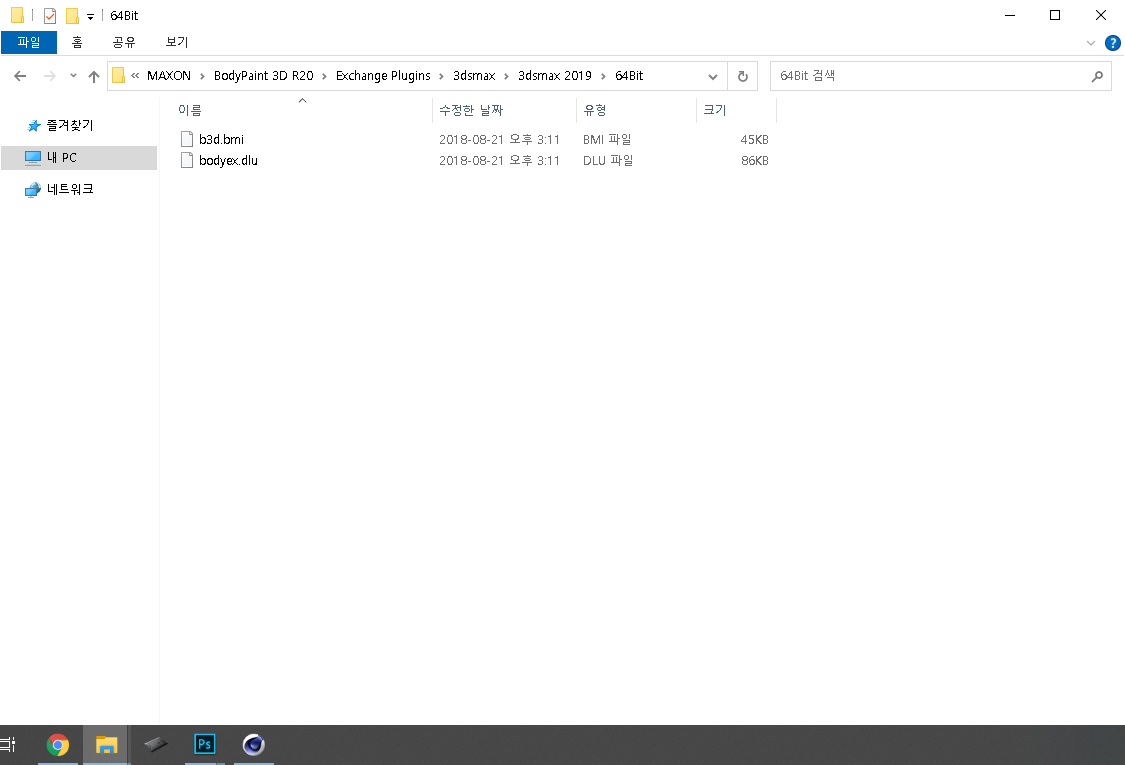Image resolution: width=1125 pixels, height=765 pixels.
Task: Open subfolder arrow after MAXON
Action: point(202,76)
